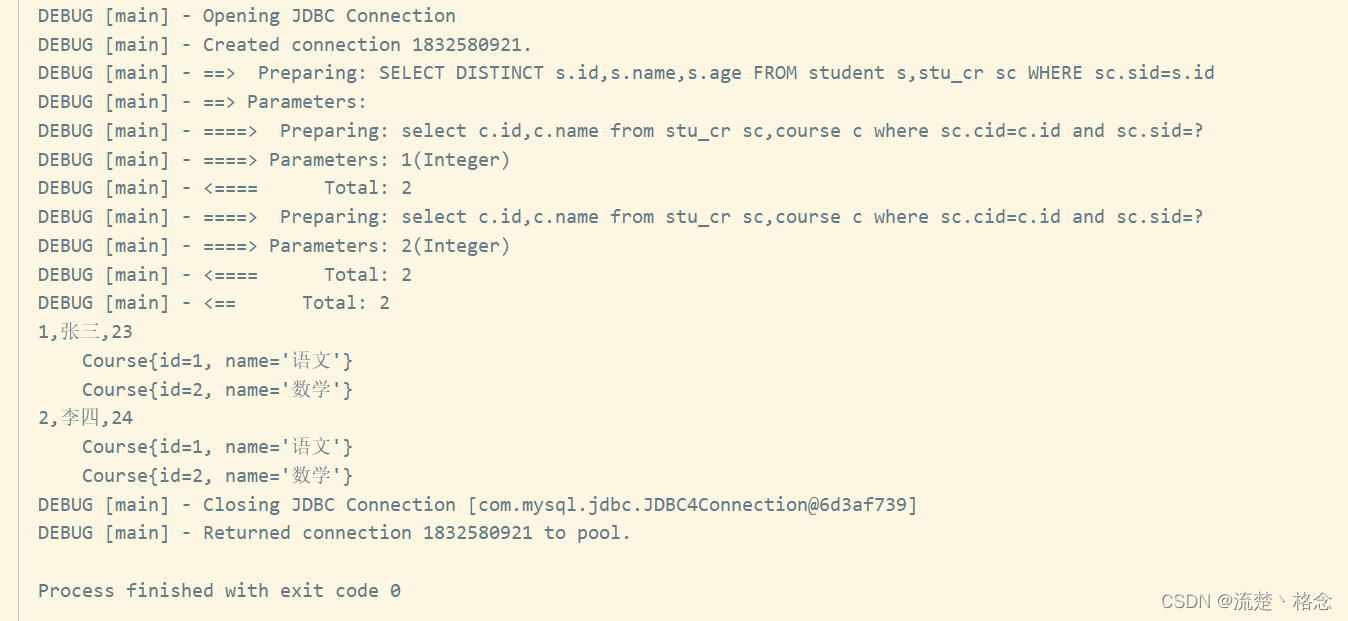Click the empty "==> Parameters:" log line
The width and height of the screenshot is (1348, 621).
click(x=202, y=102)
